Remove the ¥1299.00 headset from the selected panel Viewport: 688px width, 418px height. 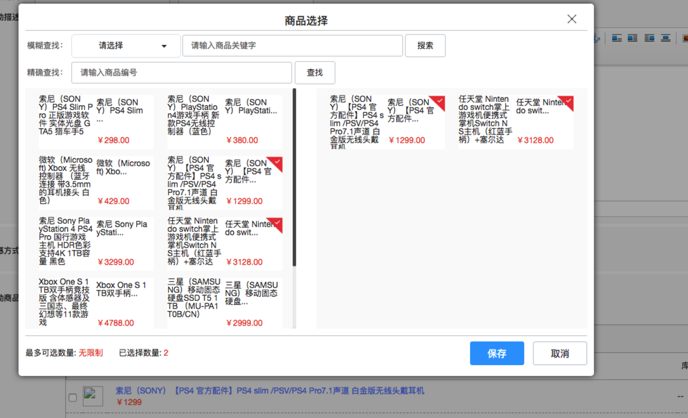click(x=387, y=121)
